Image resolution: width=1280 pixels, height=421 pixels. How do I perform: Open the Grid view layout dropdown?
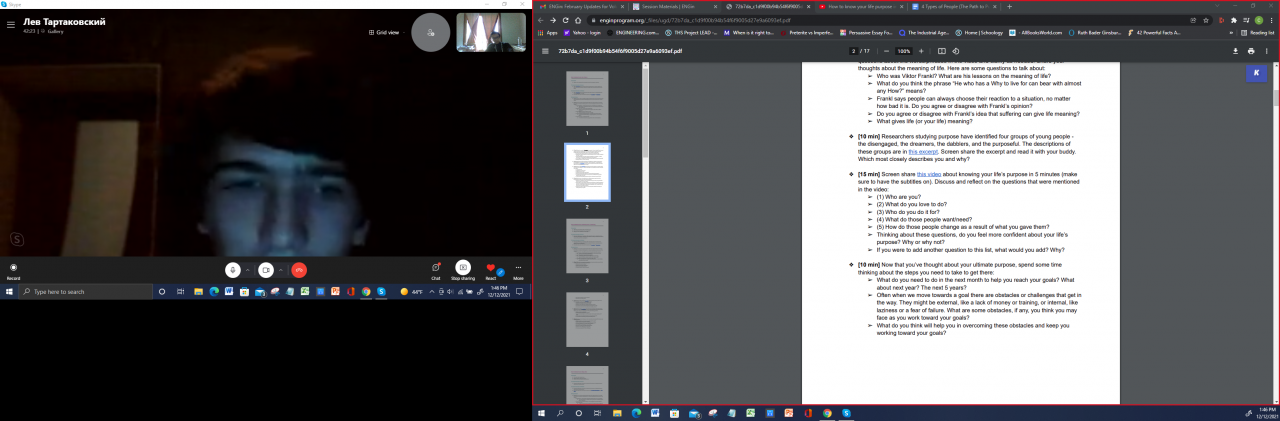point(387,32)
